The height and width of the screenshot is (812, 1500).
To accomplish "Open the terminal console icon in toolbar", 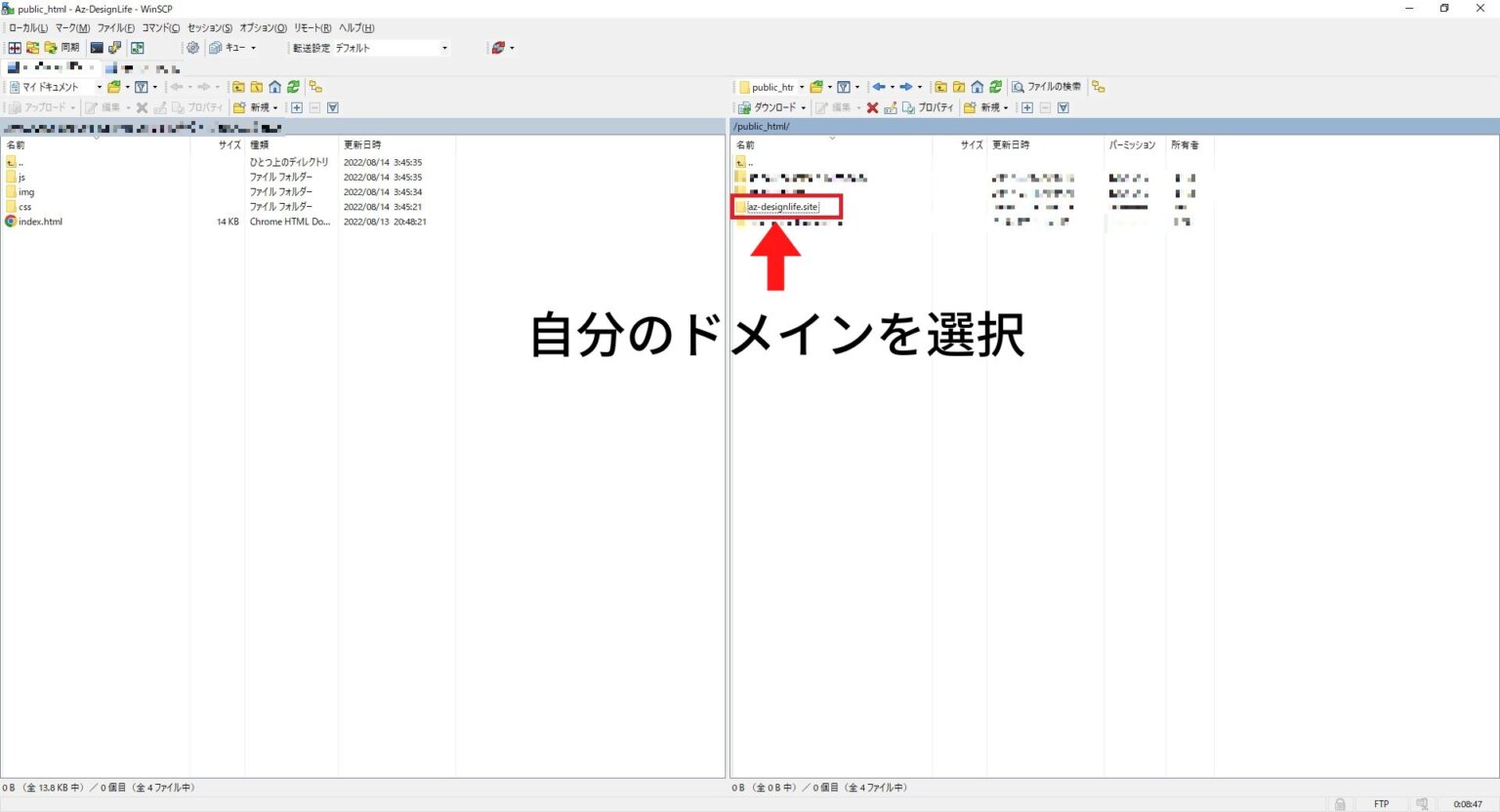I will [97, 48].
